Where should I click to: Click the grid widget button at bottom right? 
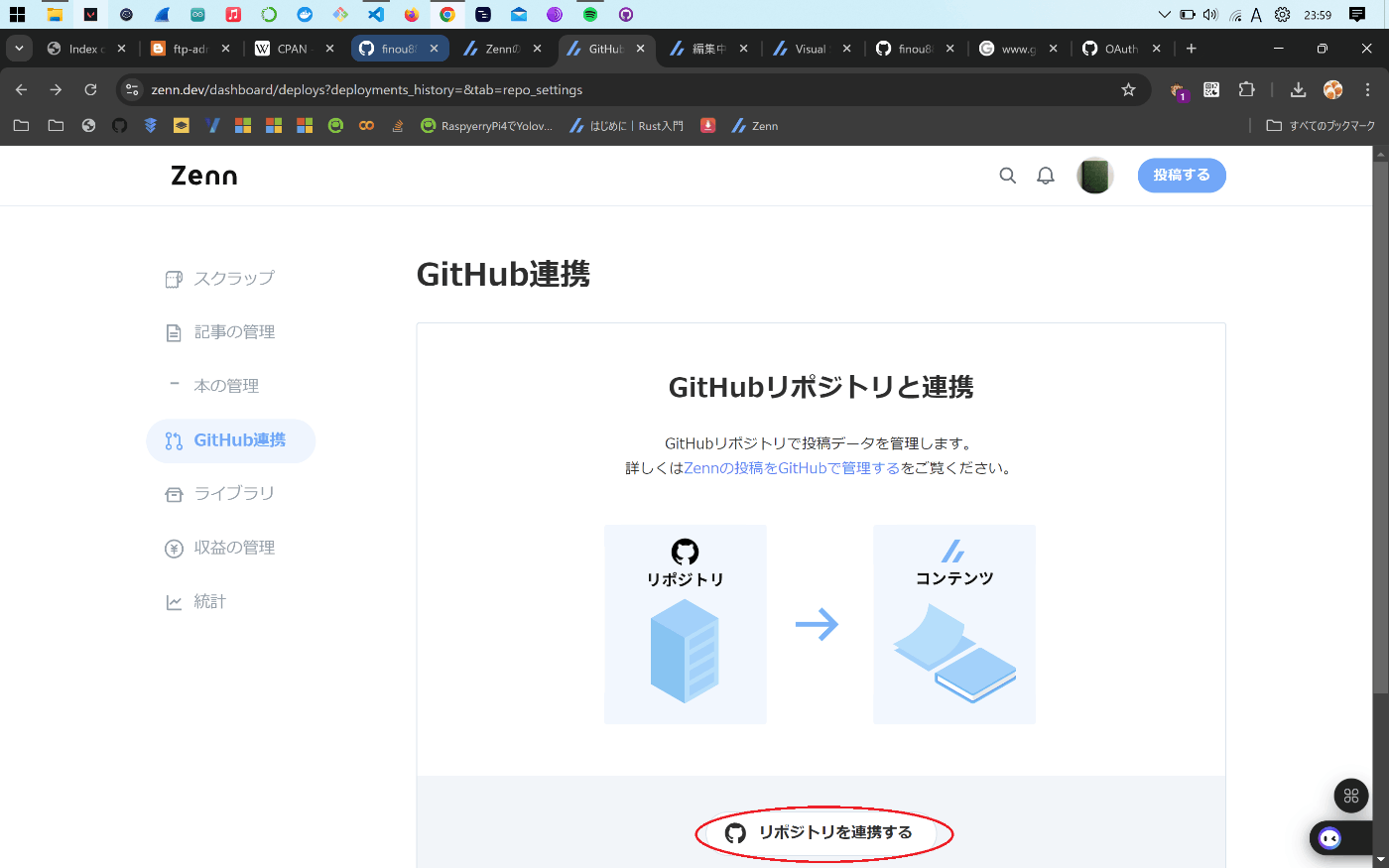pos(1351,796)
